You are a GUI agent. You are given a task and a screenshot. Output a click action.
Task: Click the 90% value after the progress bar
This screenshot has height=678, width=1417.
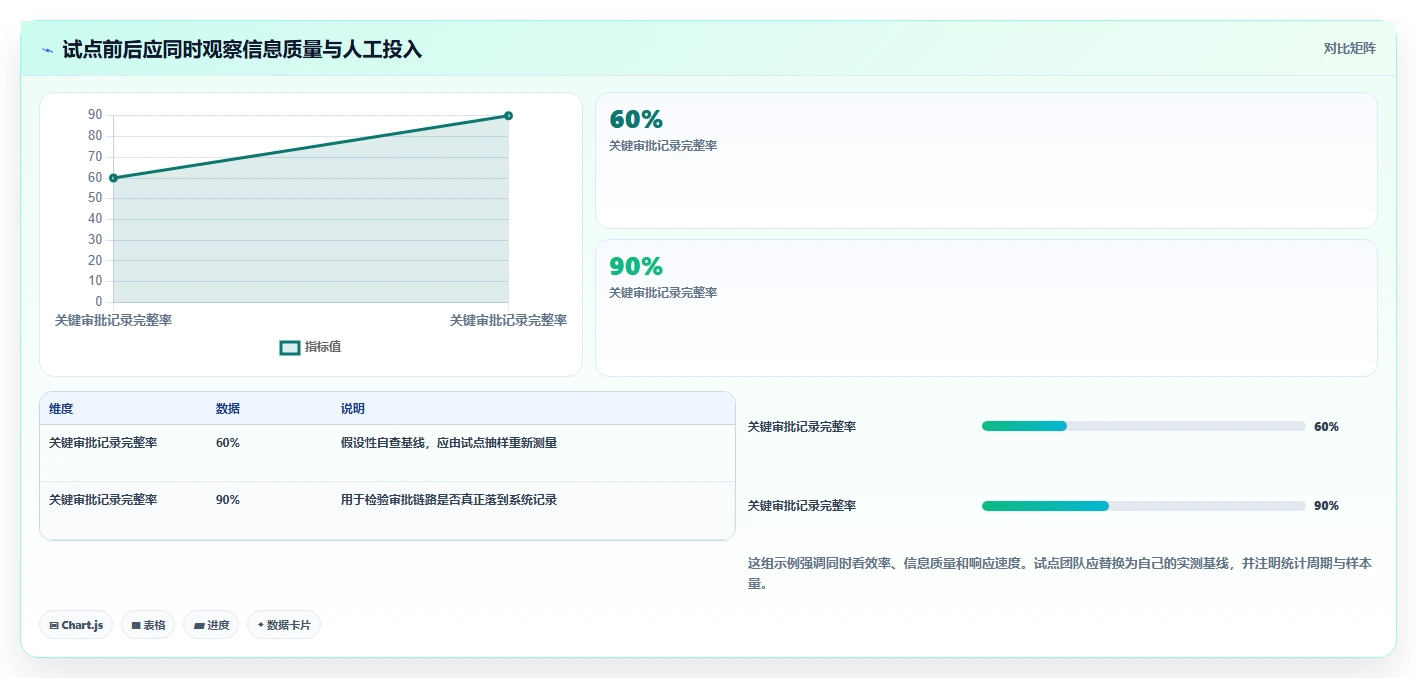click(x=1326, y=506)
